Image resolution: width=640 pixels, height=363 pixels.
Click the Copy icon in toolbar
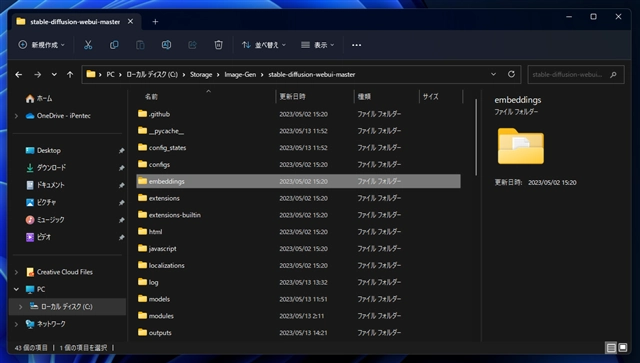click(x=114, y=45)
